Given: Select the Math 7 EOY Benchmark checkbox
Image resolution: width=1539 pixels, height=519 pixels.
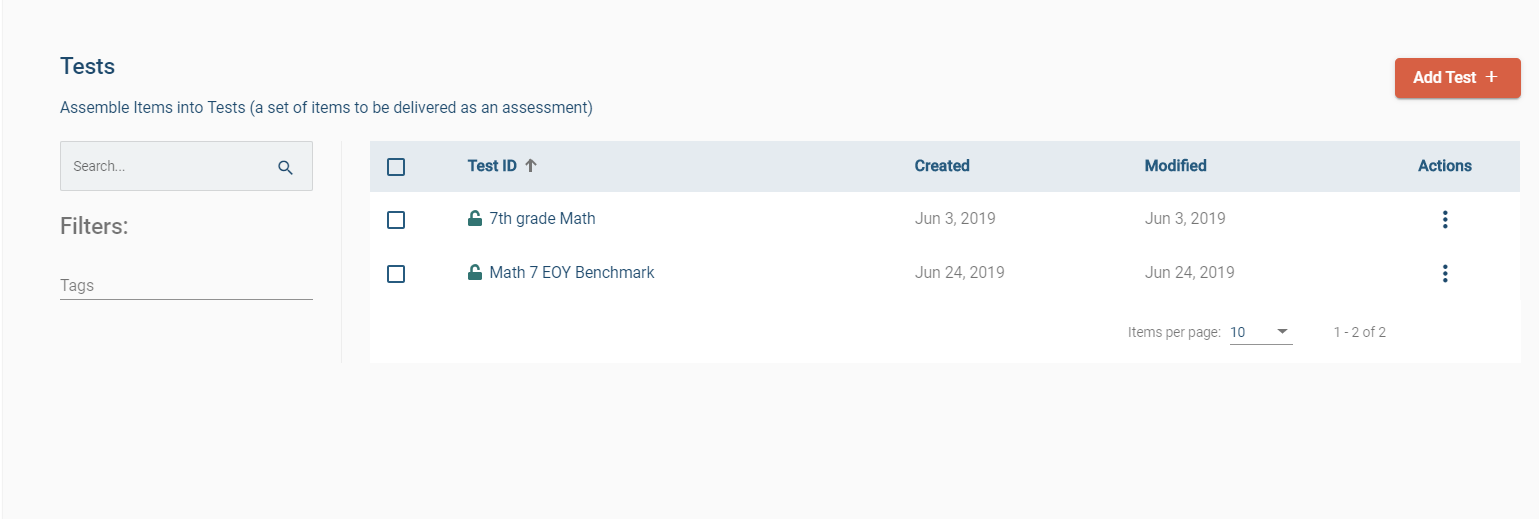Looking at the screenshot, I should (396, 273).
